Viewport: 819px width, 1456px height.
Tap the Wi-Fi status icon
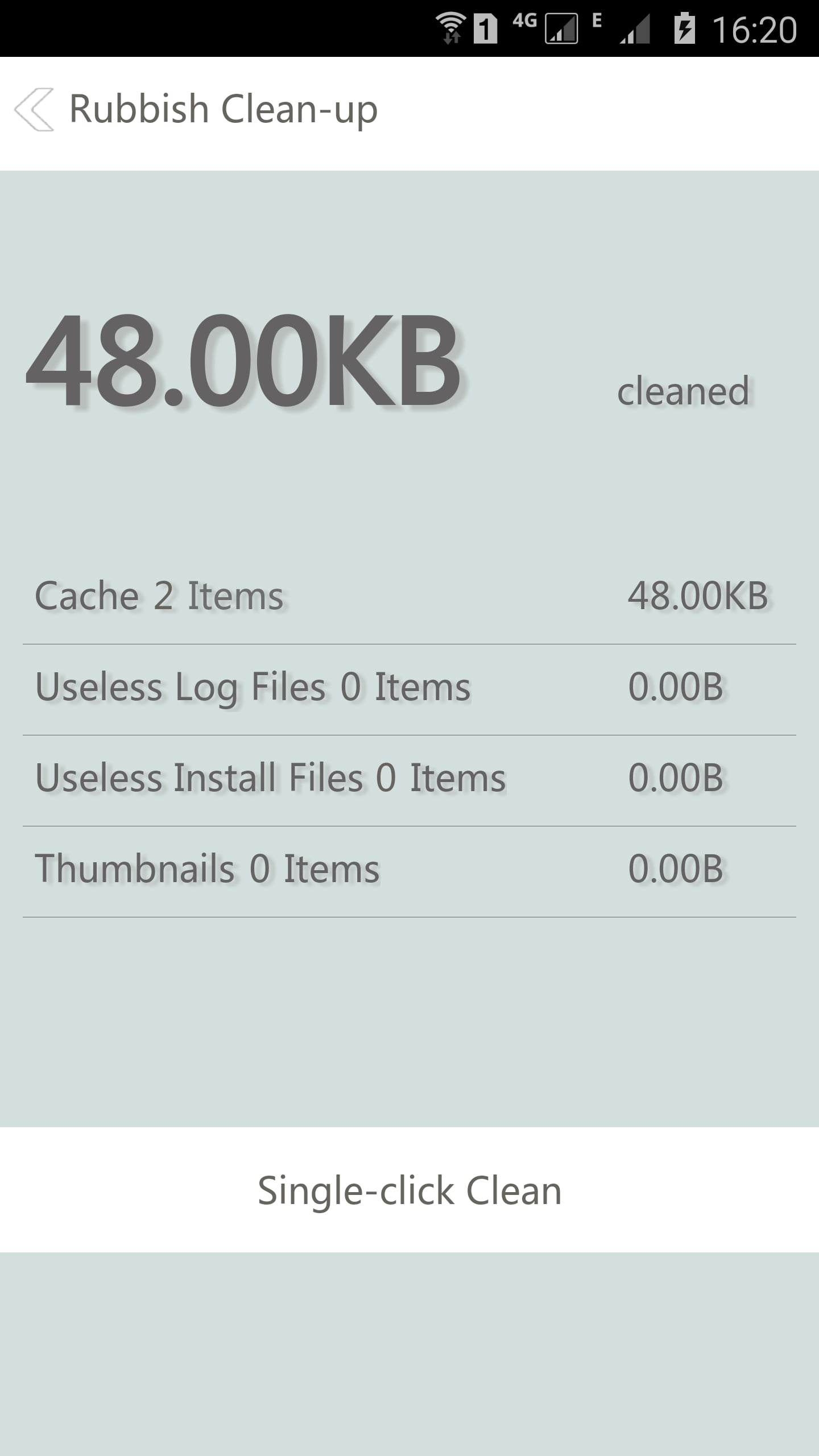pyautogui.click(x=450, y=28)
